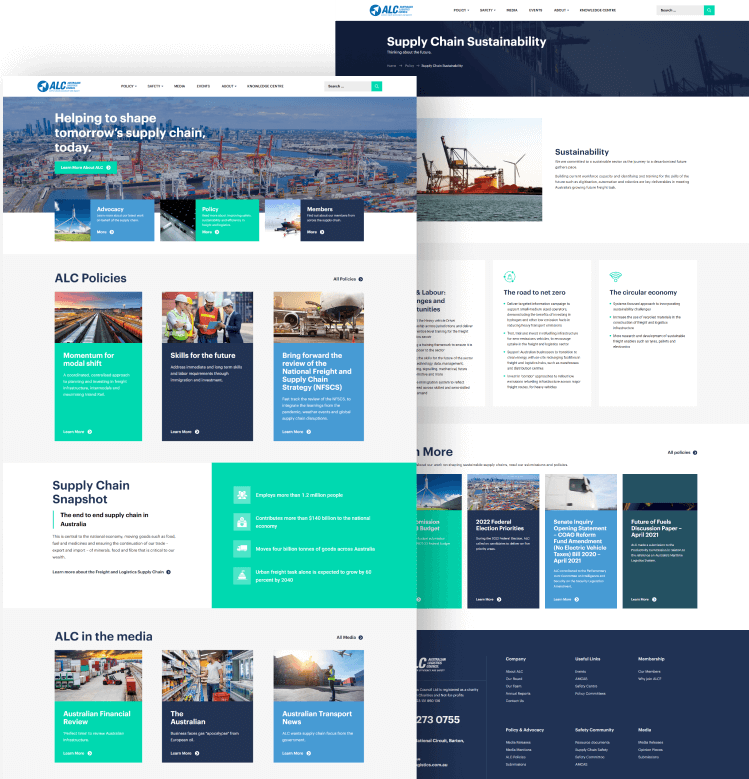Click the people icon beside Employs 1.2 million
The width and height of the screenshot is (749, 779).
(x=242, y=495)
